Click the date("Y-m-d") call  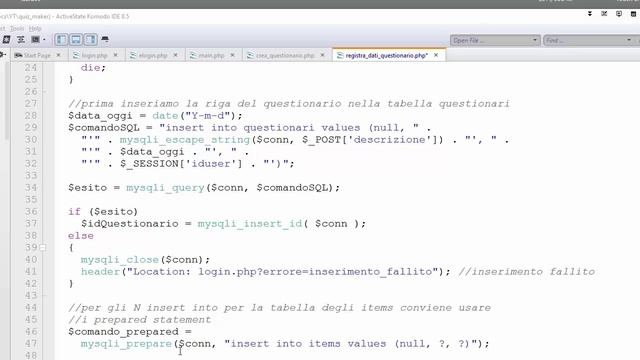tap(194, 116)
